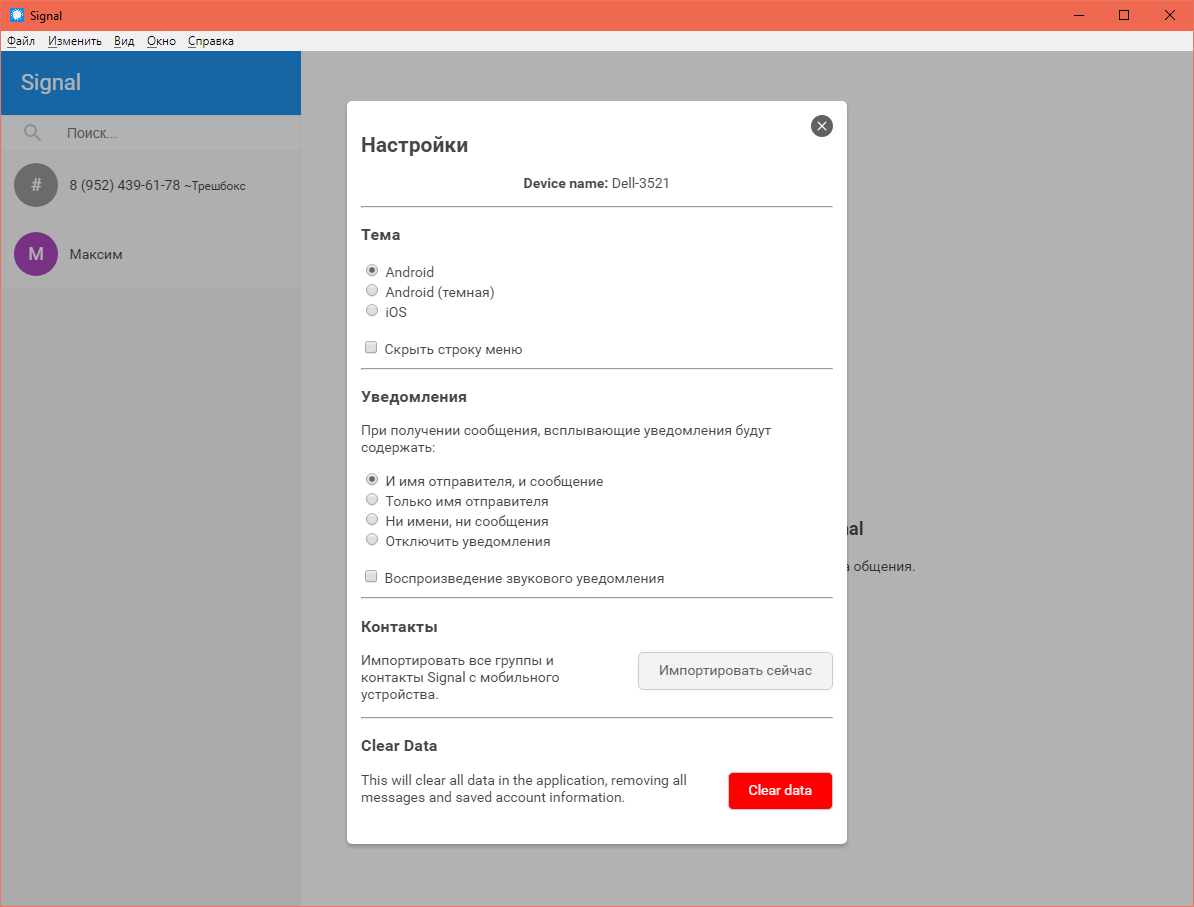The image size is (1194, 907).
Task: Select Ни имени, ни сообщения option
Action: click(x=372, y=519)
